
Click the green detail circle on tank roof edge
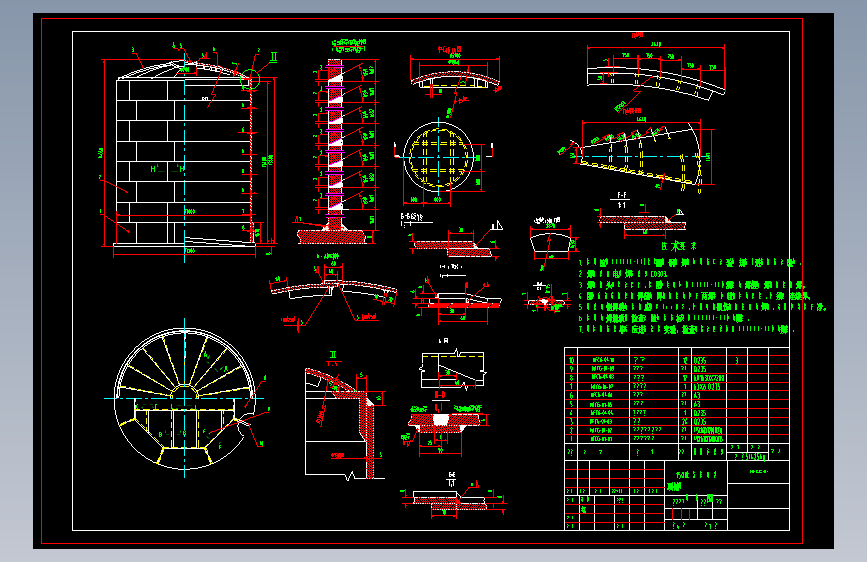(250, 79)
